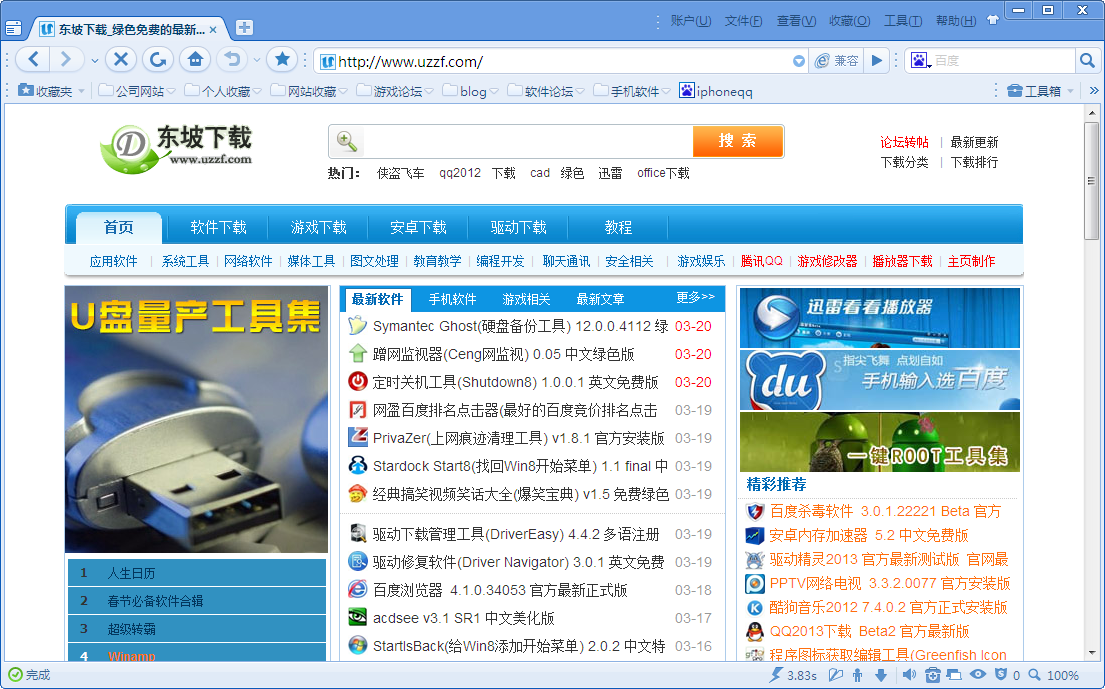Click the first aid kit icon in status bar
Screen dimensions: 1105x689
point(932,675)
